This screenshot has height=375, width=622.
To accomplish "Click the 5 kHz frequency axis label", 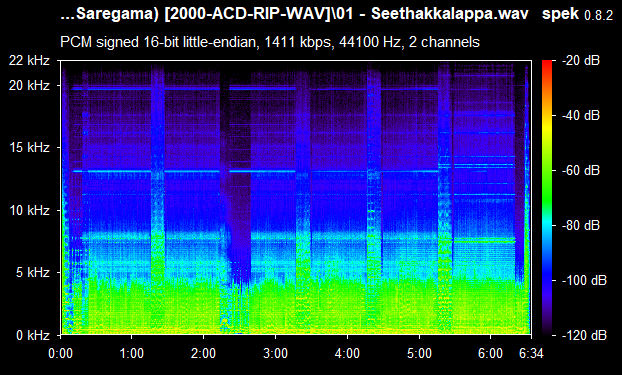I will point(33,273).
